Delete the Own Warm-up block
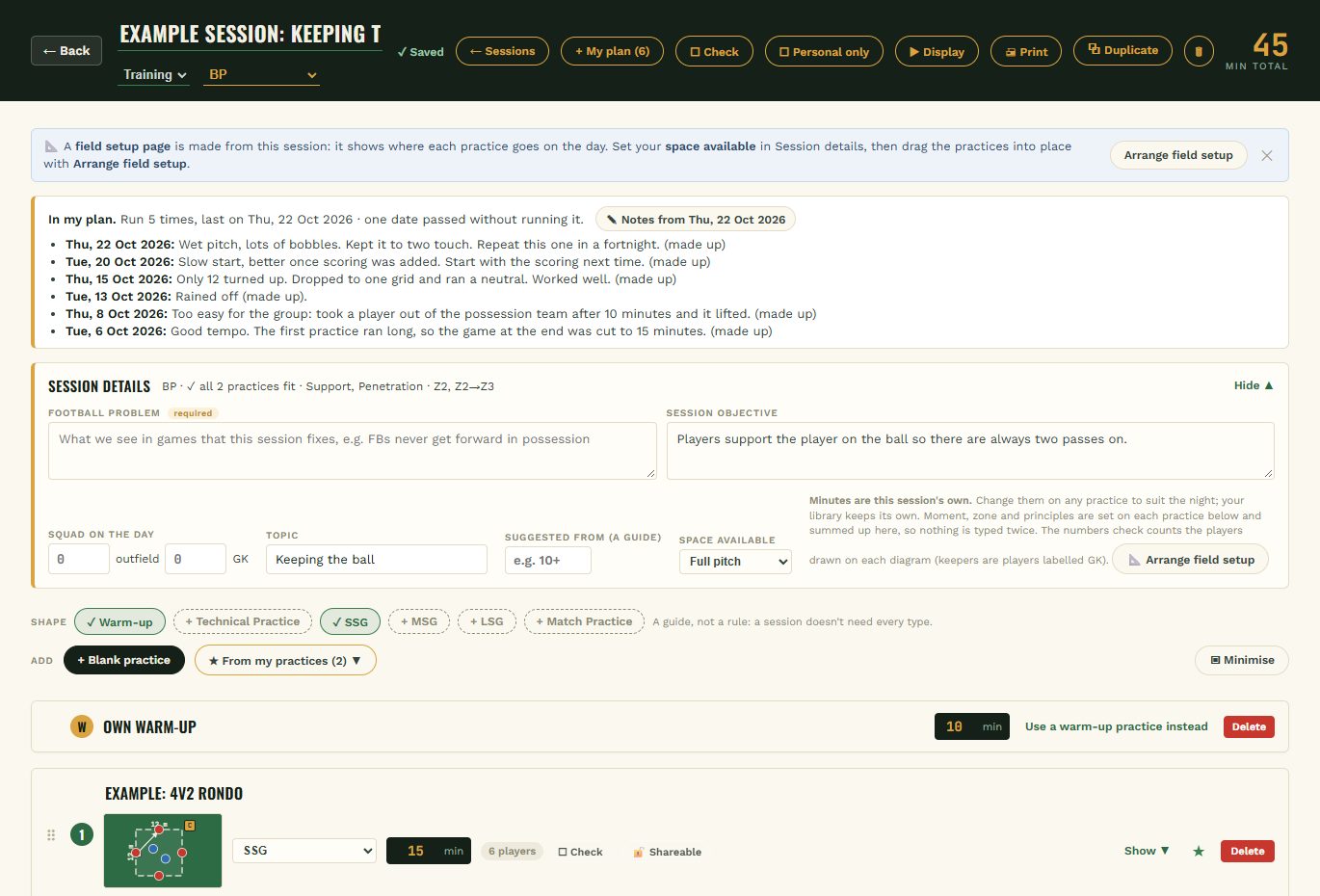This screenshot has height=896, width=1320. [x=1249, y=726]
